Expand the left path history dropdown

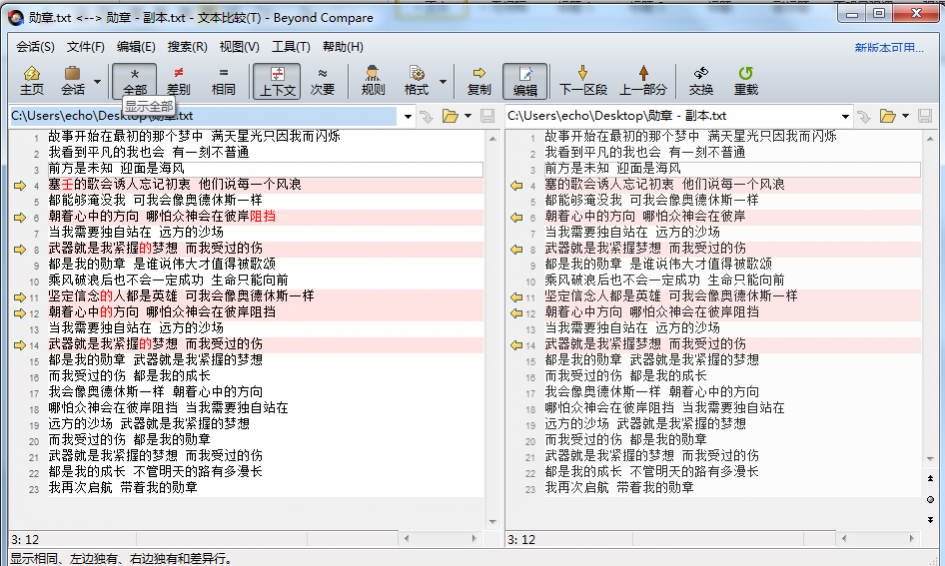pyautogui.click(x=408, y=116)
